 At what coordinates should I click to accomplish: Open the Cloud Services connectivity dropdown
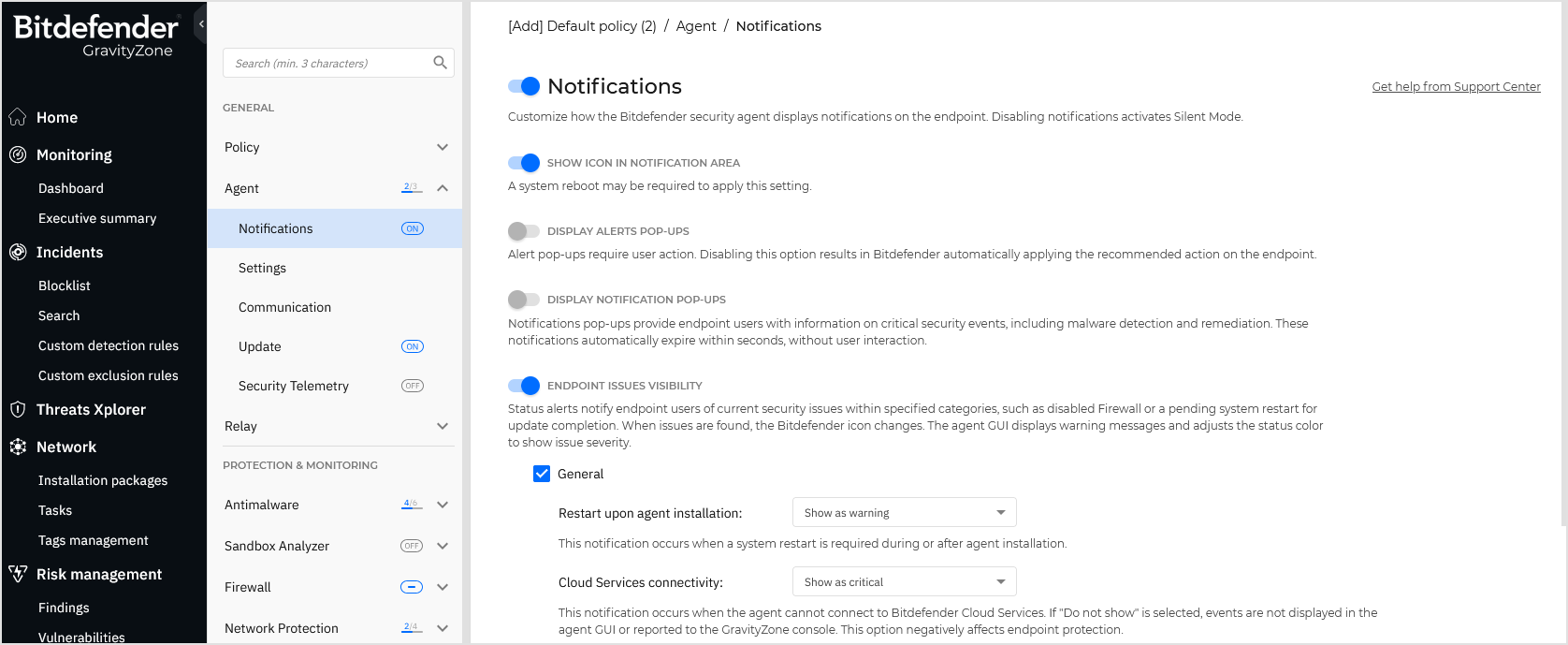tap(903, 581)
